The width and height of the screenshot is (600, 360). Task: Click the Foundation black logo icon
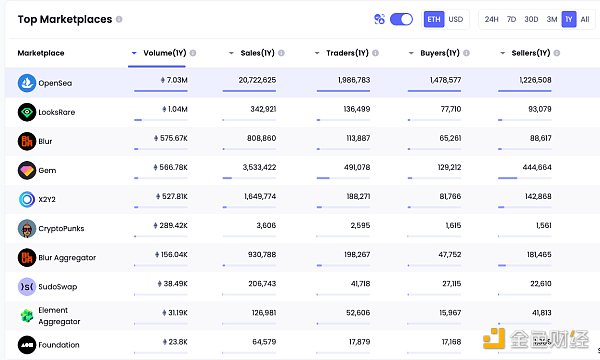coord(27,345)
